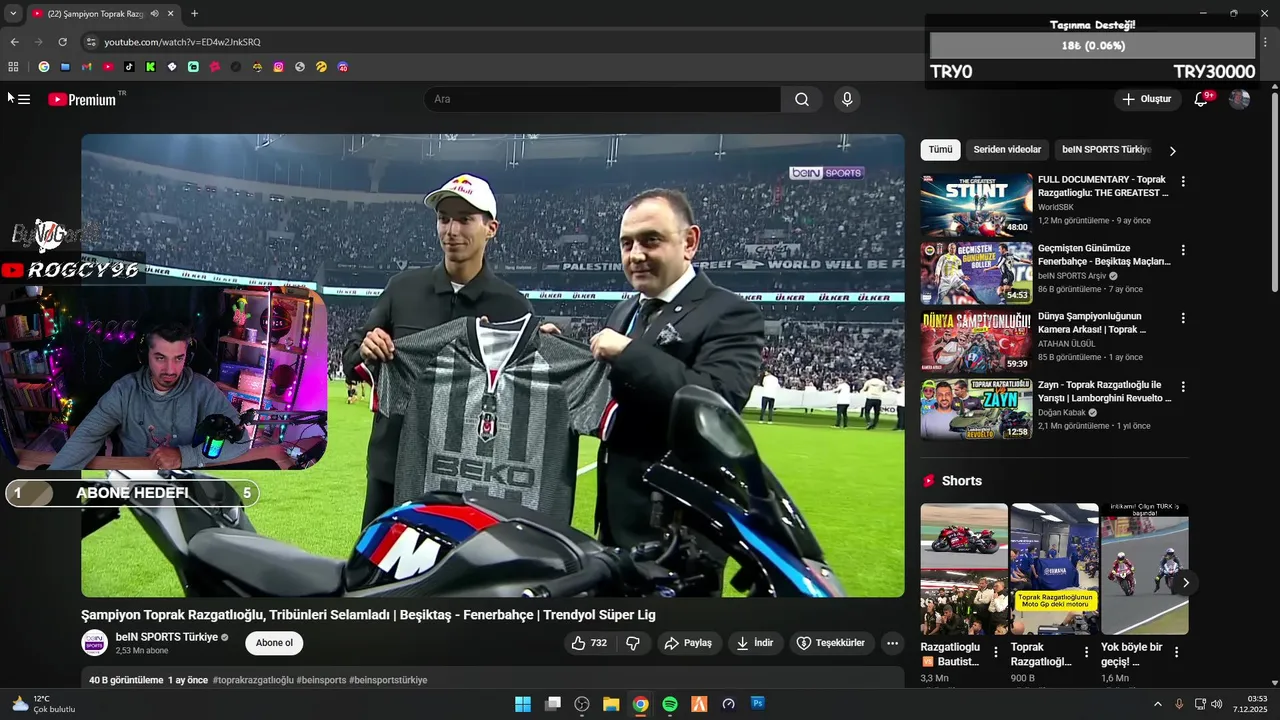View site information icon in the address bar
Image resolution: width=1280 pixels, height=720 pixels.
coord(91,42)
